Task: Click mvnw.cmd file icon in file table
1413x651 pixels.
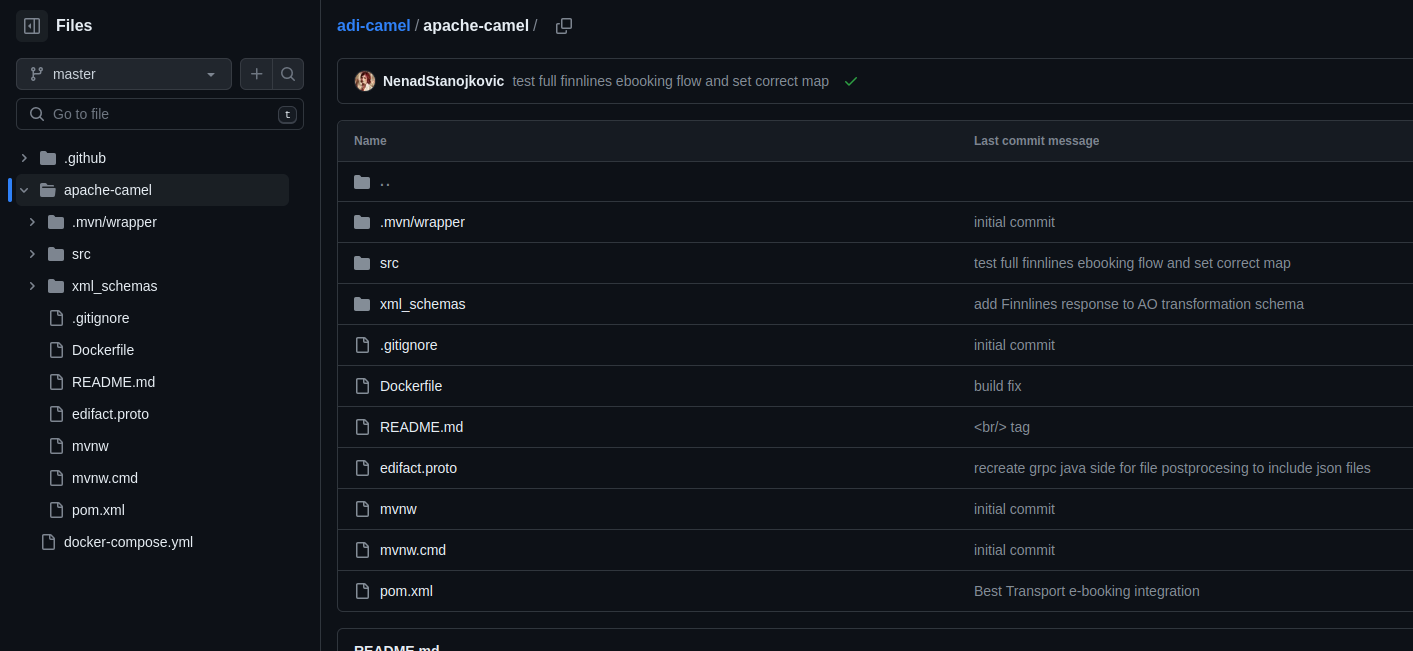Action: pyautogui.click(x=362, y=550)
